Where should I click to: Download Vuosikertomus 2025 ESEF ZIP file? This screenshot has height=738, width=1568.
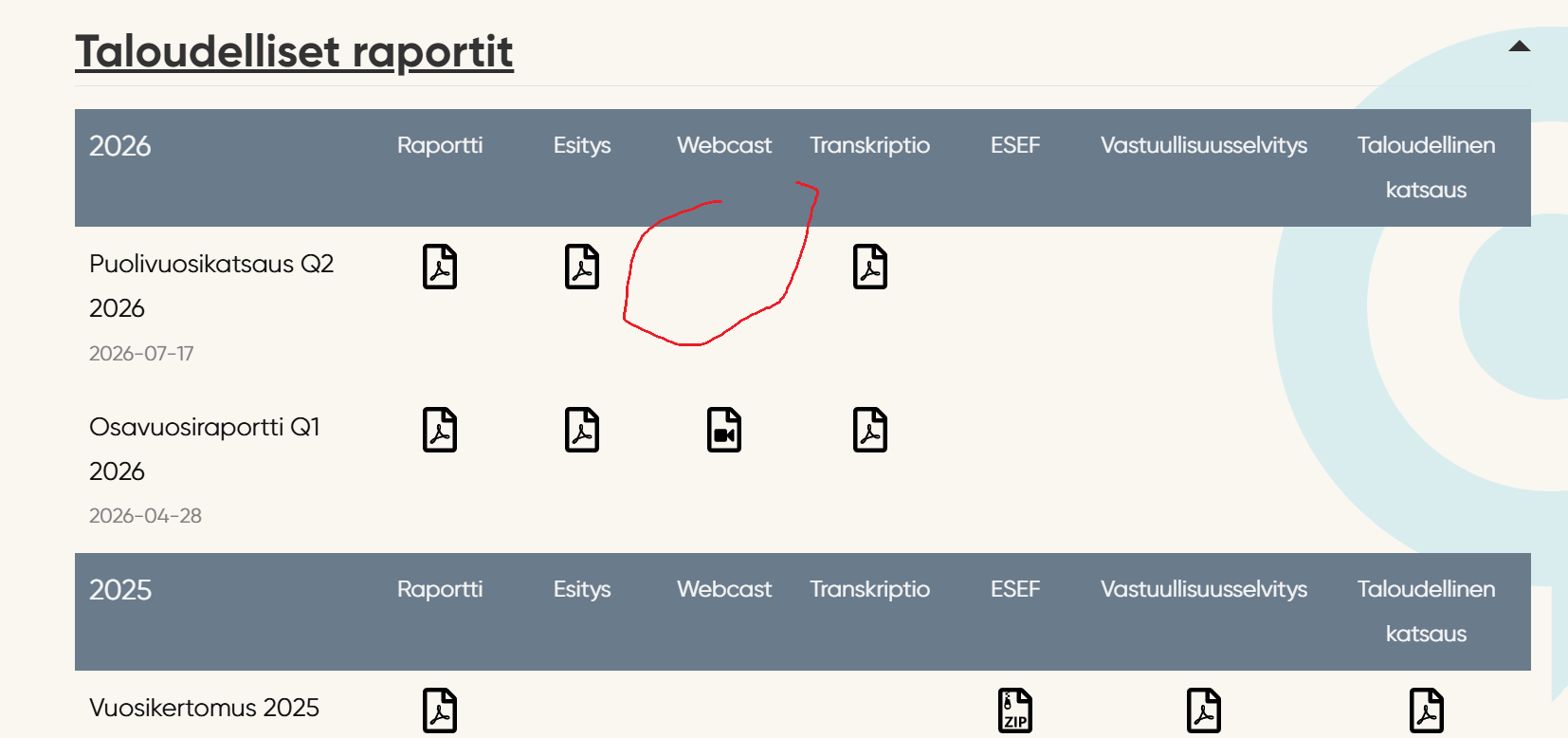[1015, 710]
